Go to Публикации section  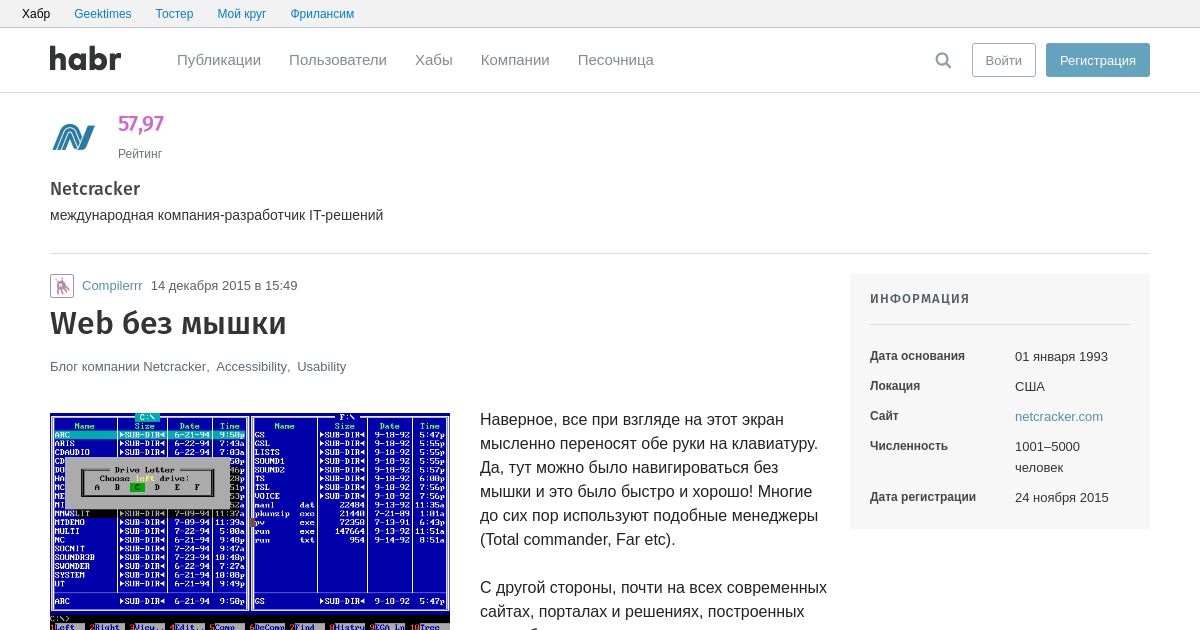[219, 60]
